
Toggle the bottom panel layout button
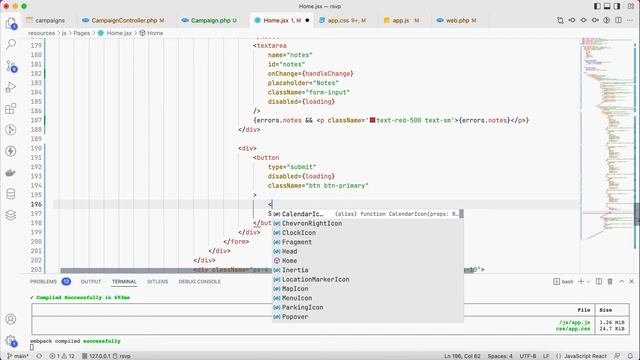(x=607, y=6)
